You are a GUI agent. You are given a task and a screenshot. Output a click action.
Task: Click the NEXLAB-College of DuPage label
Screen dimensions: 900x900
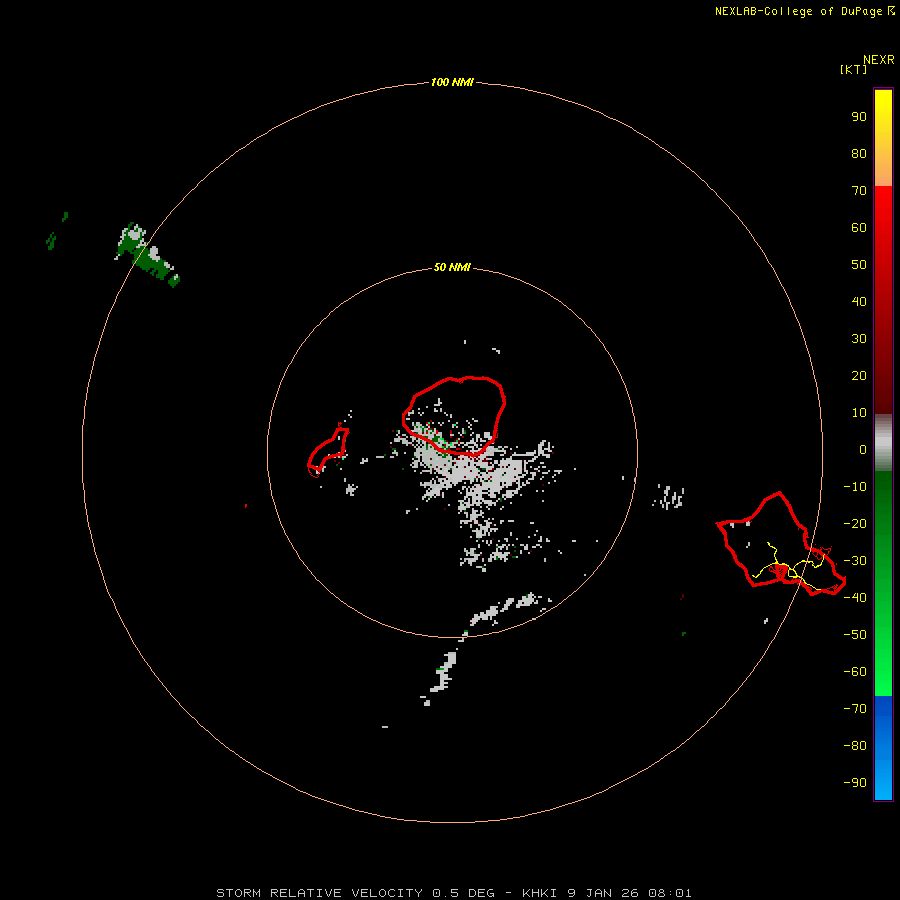(x=798, y=11)
